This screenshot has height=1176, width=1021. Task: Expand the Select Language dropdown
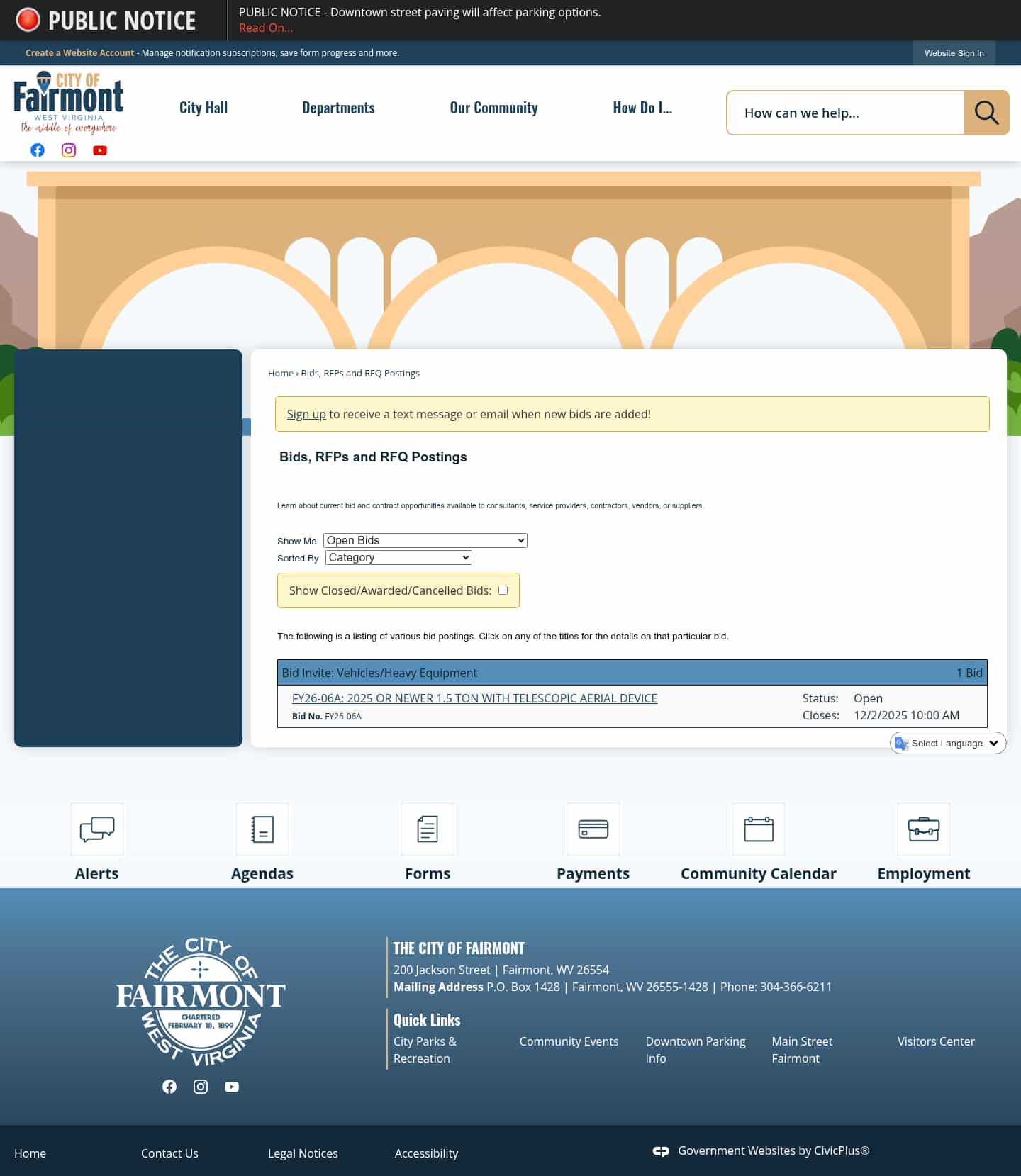(x=948, y=743)
